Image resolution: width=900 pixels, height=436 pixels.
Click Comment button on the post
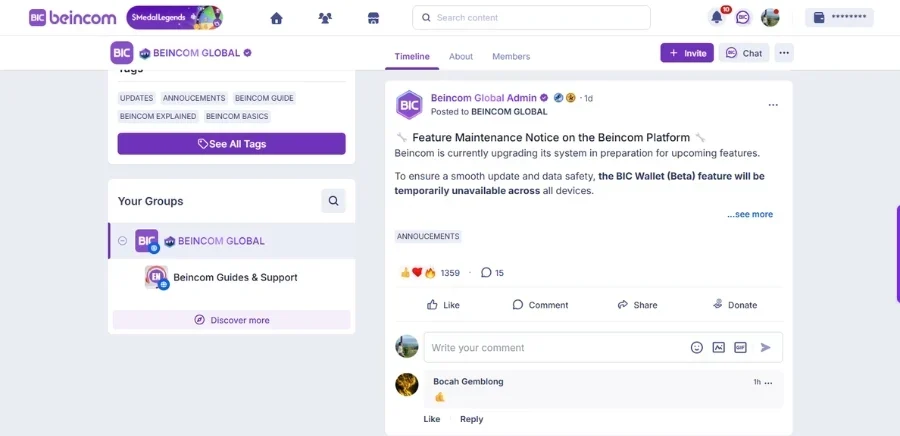(540, 305)
